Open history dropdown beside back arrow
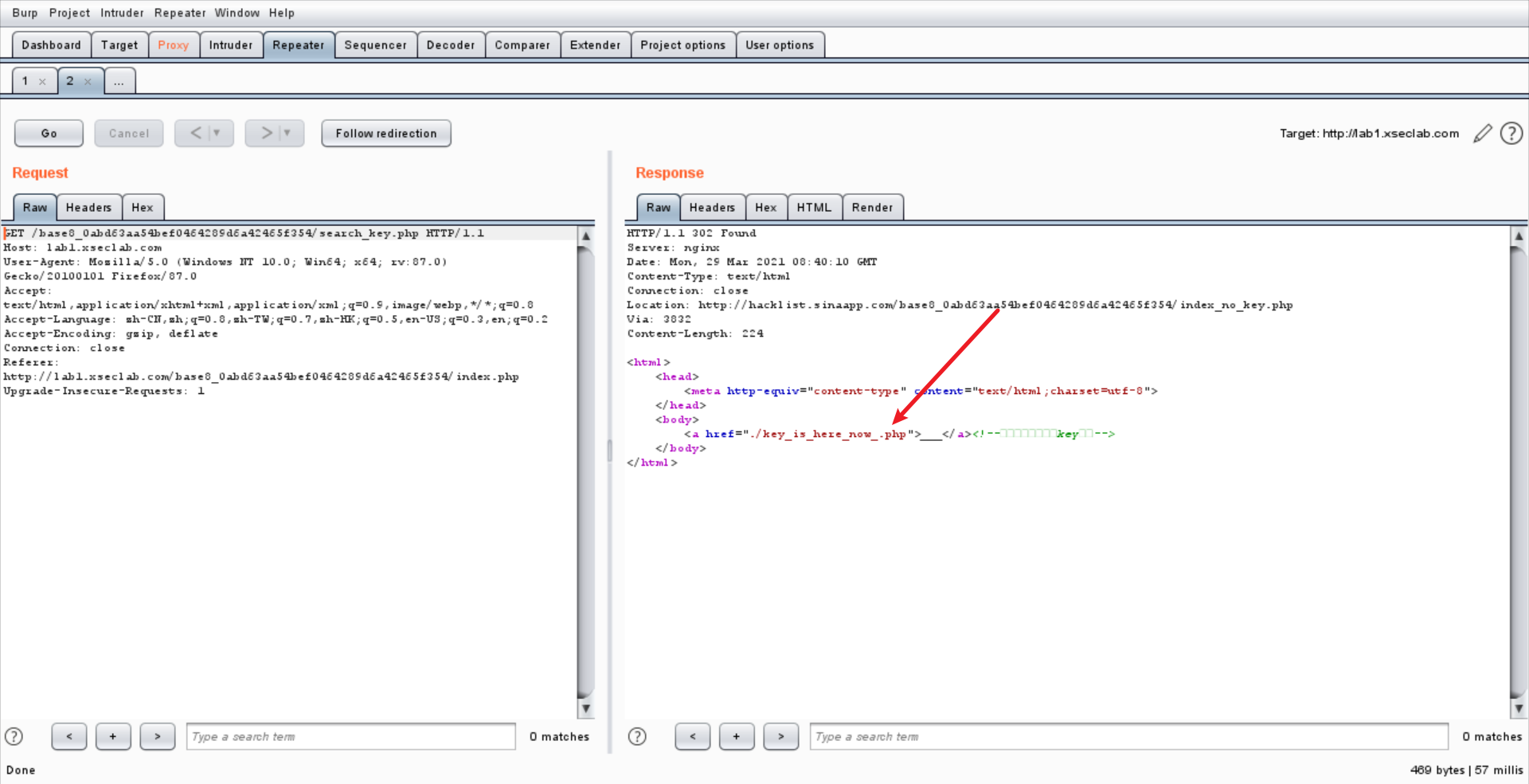 coord(217,133)
